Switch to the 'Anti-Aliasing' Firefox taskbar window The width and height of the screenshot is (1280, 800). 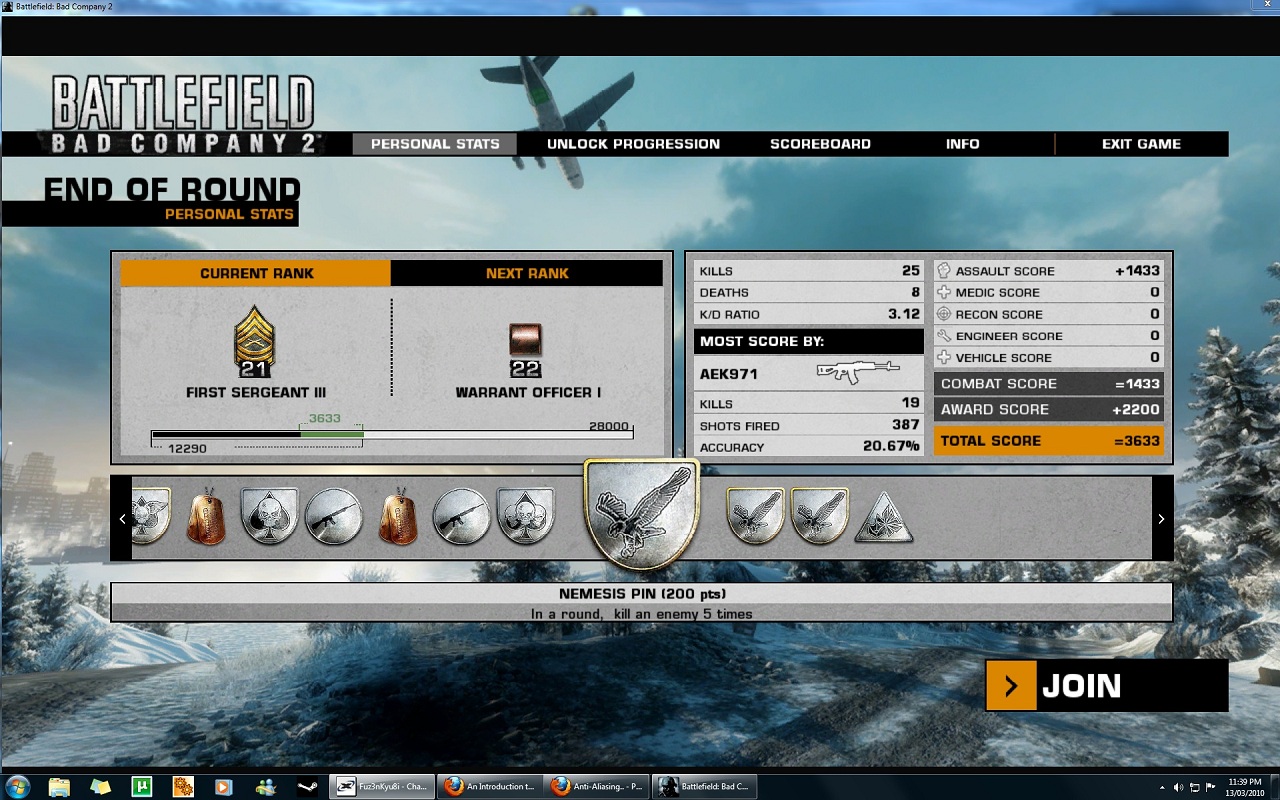tap(597, 786)
